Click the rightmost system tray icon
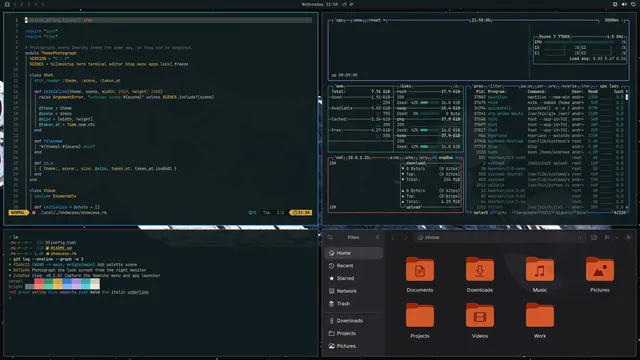This screenshot has width=640, height=360. [x=633, y=4]
